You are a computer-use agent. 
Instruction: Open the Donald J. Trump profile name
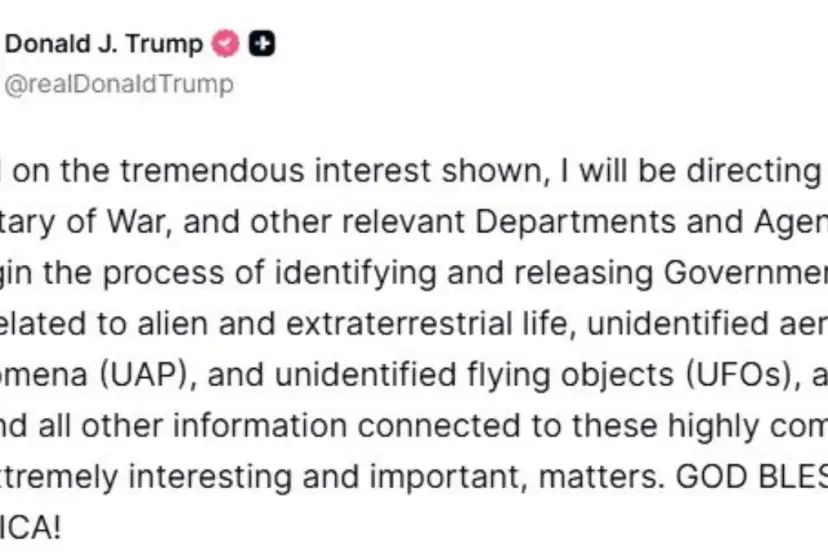point(104,44)
